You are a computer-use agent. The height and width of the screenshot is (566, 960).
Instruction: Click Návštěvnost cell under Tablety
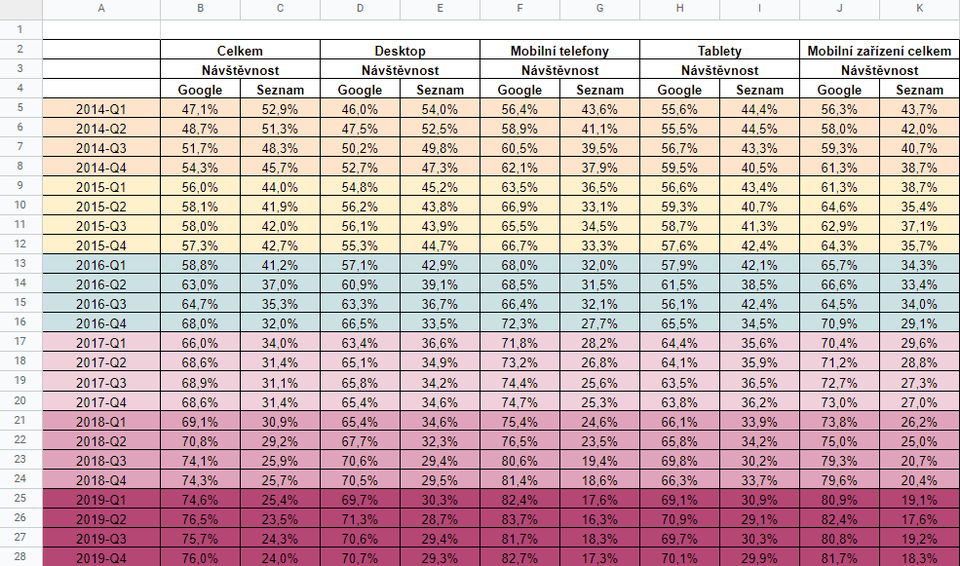tap(720, 70)
